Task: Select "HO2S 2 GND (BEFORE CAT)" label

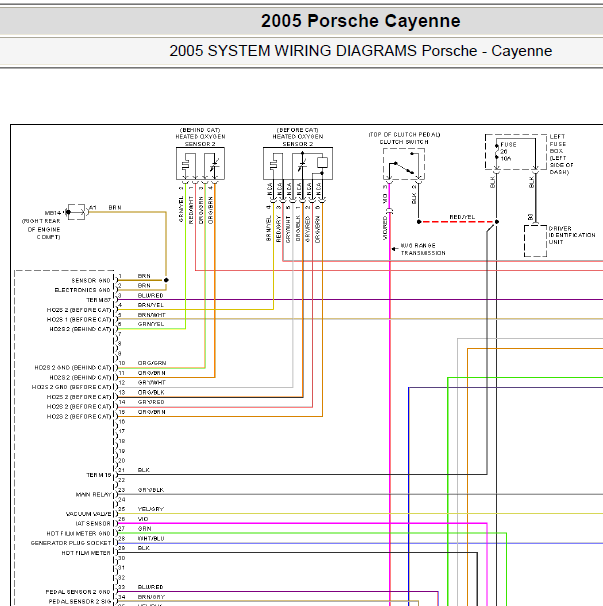Action: point(72,387)
